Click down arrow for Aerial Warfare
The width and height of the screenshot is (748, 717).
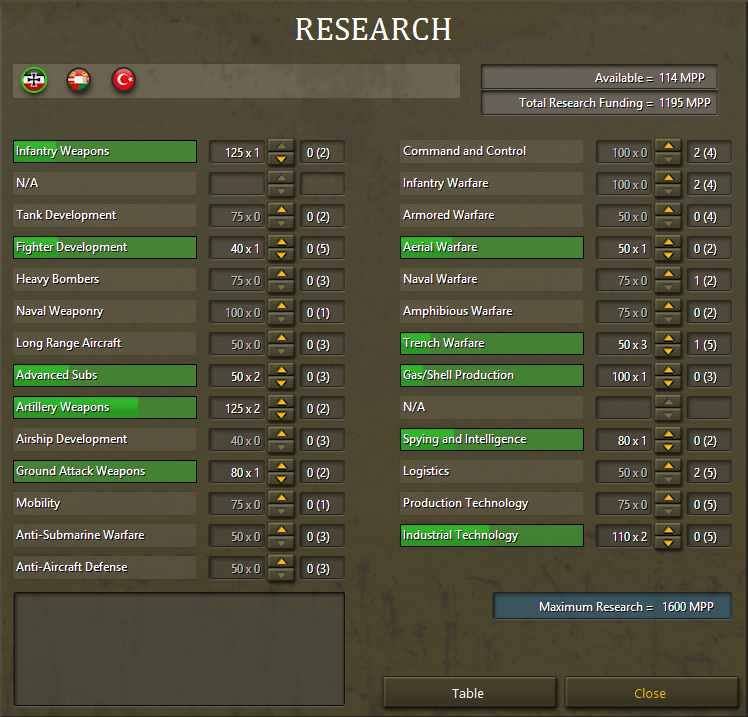click(668, 255)
